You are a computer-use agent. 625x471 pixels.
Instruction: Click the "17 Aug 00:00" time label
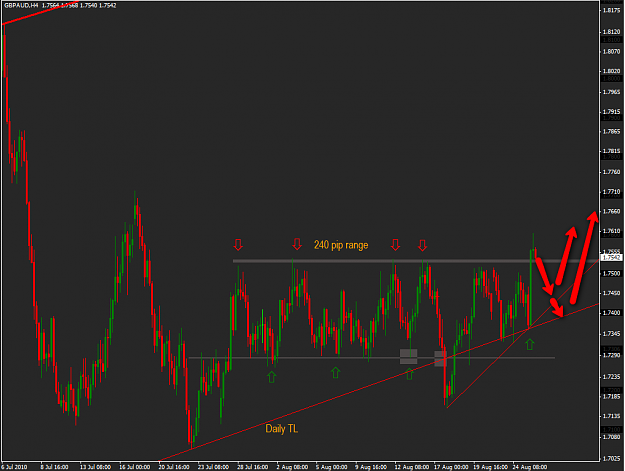[451, 467]
